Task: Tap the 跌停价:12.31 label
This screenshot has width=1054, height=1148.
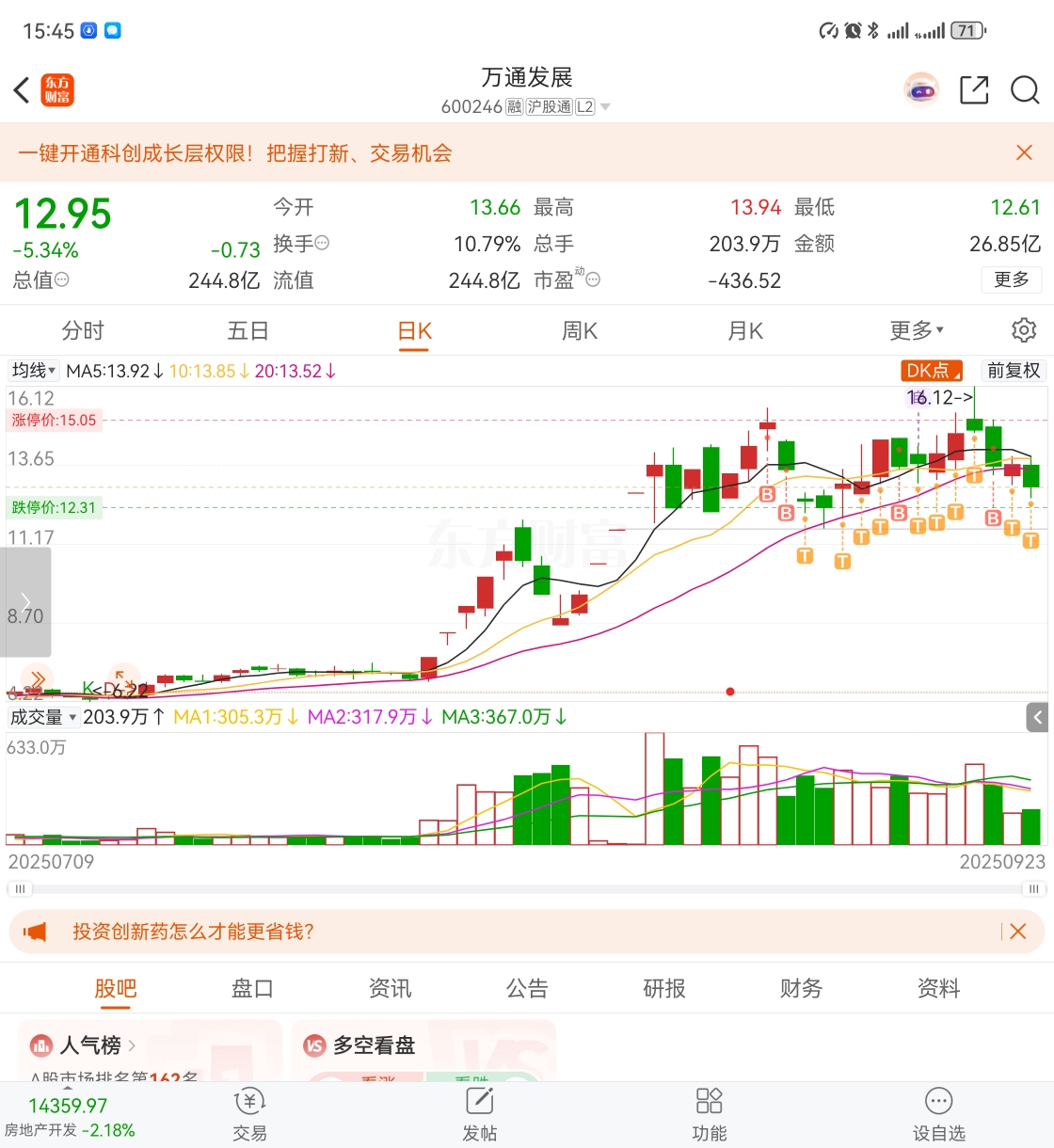Action: pyautogui.click(x=54, y=508)
